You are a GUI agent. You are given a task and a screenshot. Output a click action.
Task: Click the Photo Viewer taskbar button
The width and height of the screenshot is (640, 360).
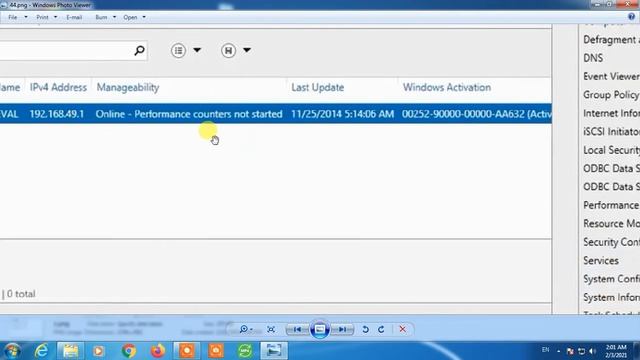274,351
